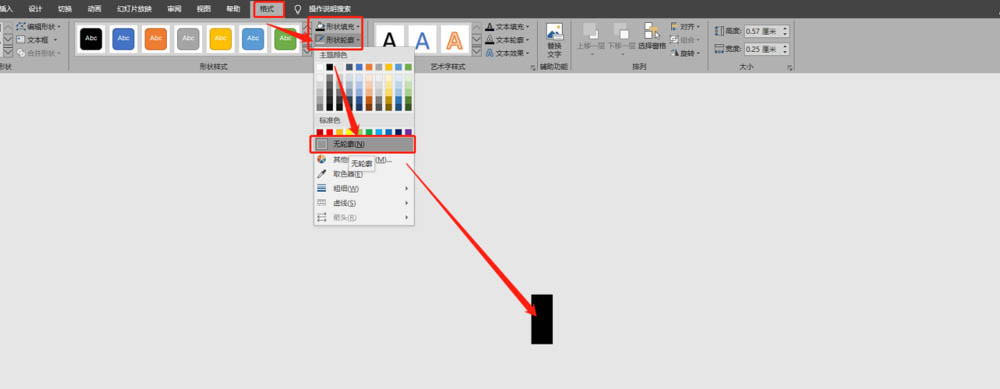Apply the orange Abc shape style

point(156,39)
